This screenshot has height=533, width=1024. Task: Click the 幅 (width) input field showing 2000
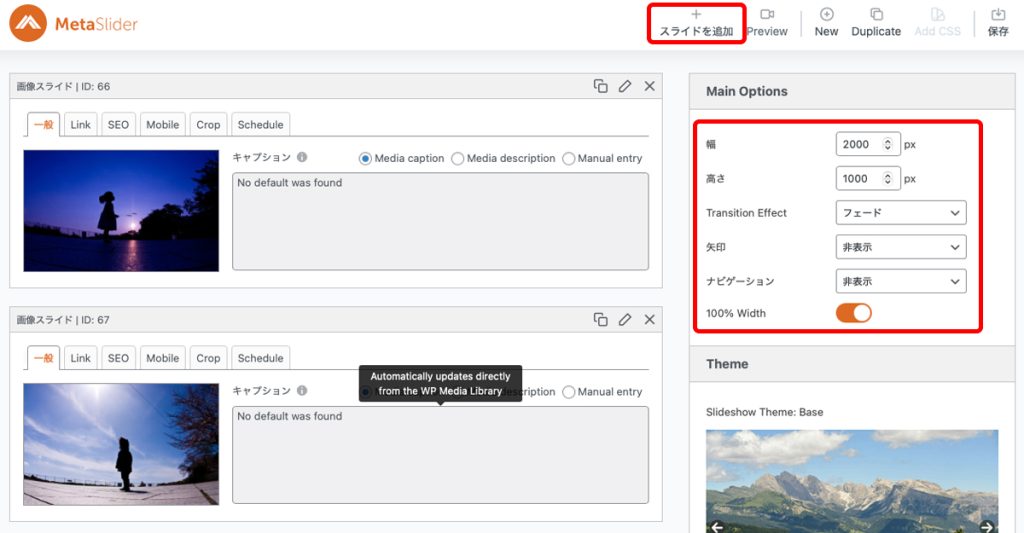tap(858, 144)
